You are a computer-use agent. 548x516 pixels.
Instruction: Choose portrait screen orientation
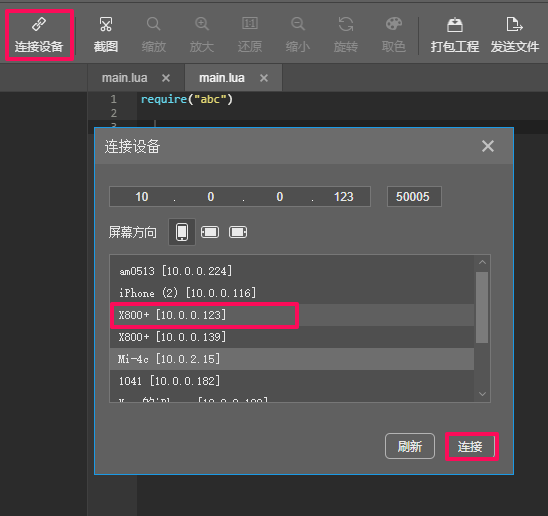(x=182, y=232)
